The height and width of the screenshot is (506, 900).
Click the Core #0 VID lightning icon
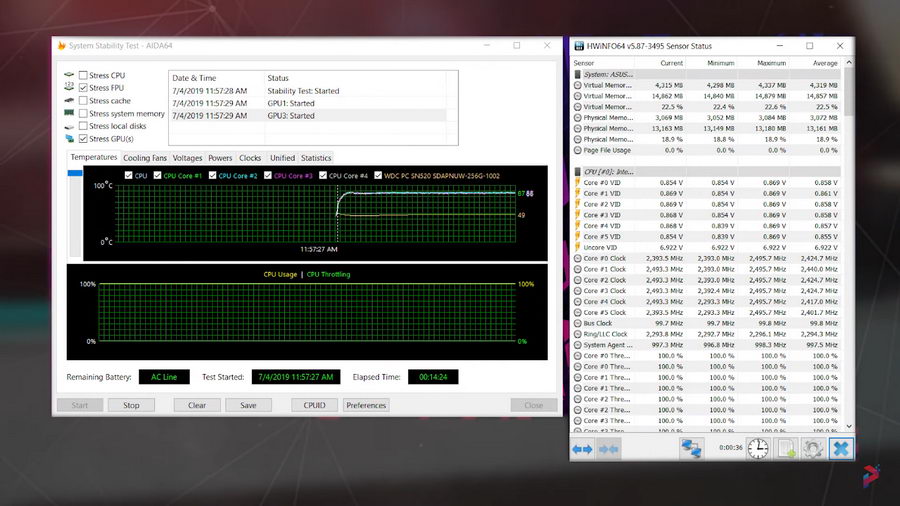tap(577, 183)
